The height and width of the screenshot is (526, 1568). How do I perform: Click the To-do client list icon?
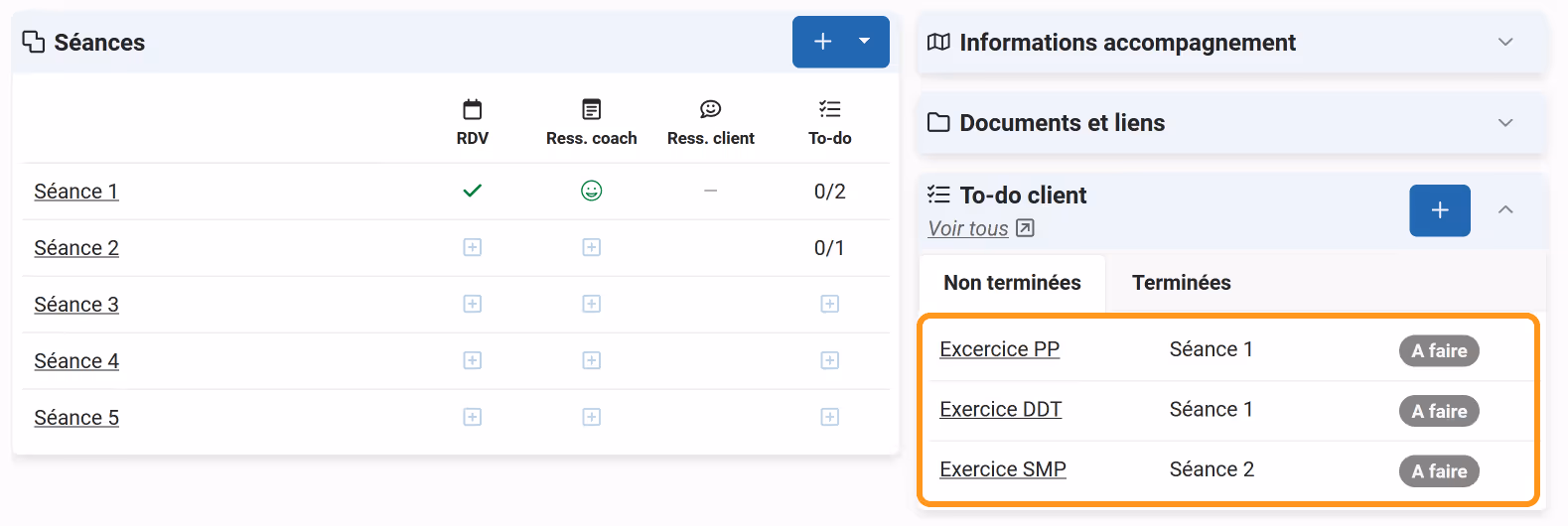(938, 195)
